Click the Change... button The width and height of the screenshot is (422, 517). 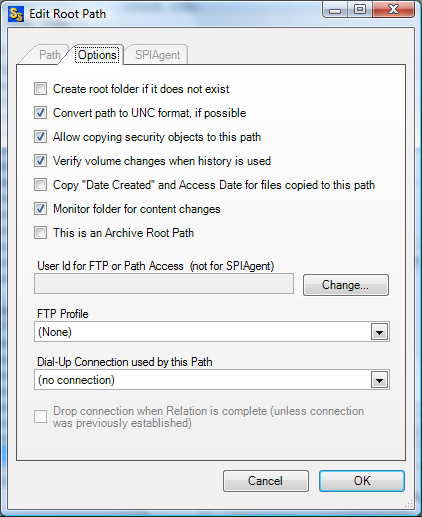tap(346, 285)
